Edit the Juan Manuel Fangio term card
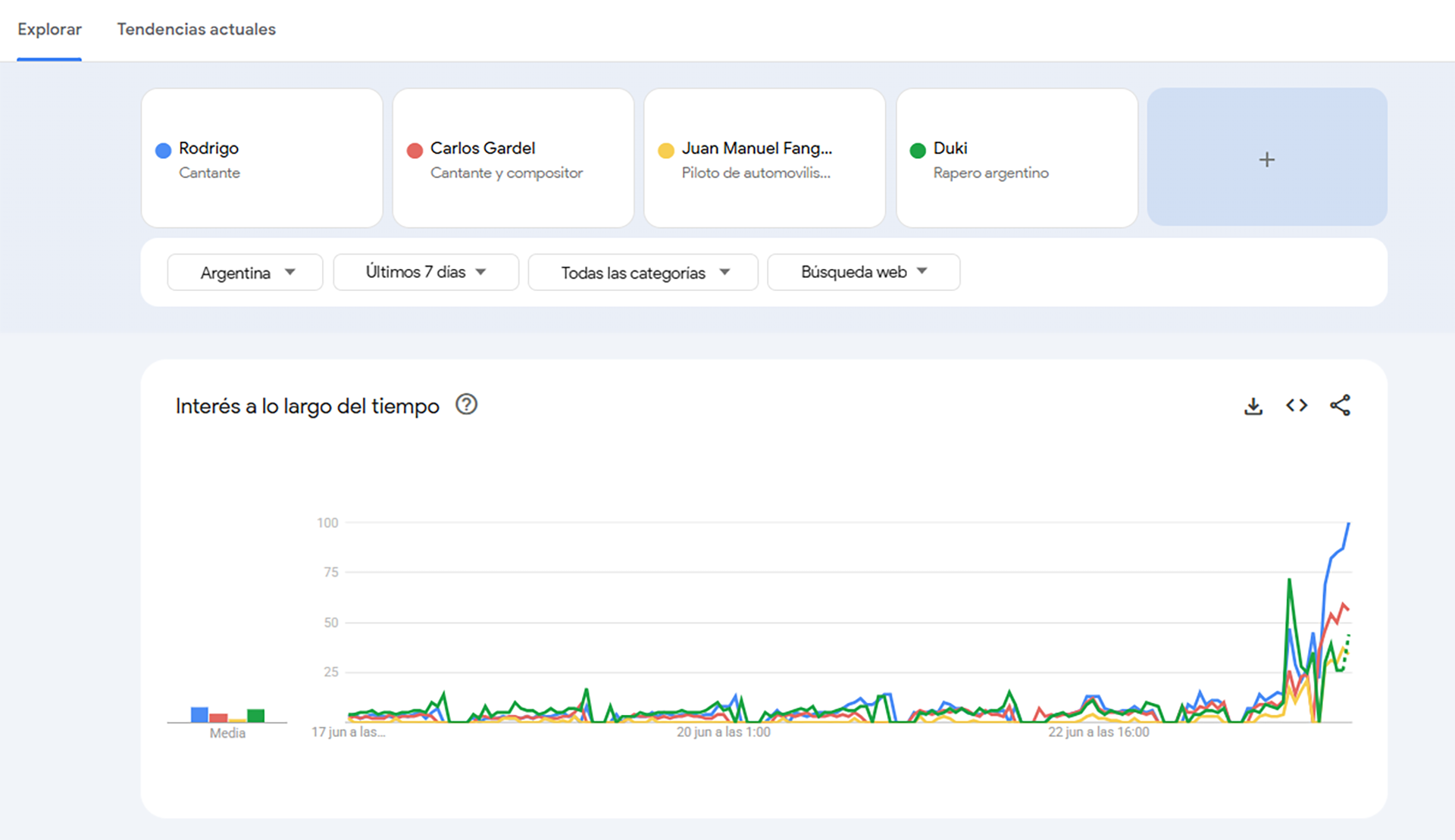 pos(765,158)
